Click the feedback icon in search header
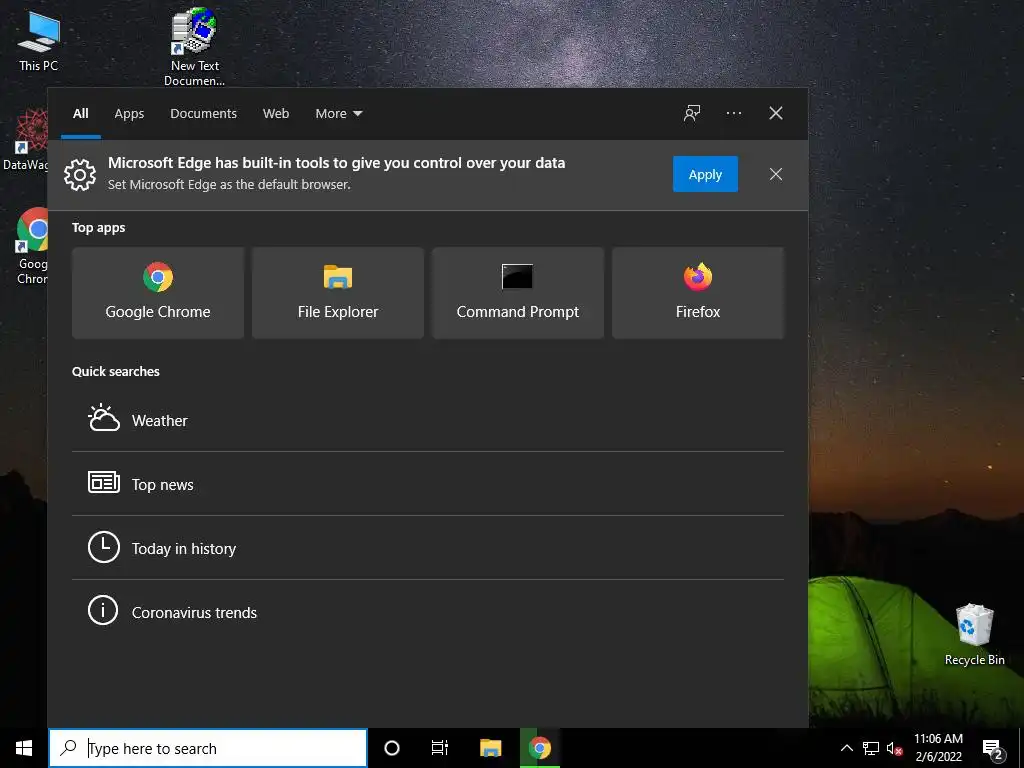Viewport: 1024px width, 768px height. [x=692, y=113]
